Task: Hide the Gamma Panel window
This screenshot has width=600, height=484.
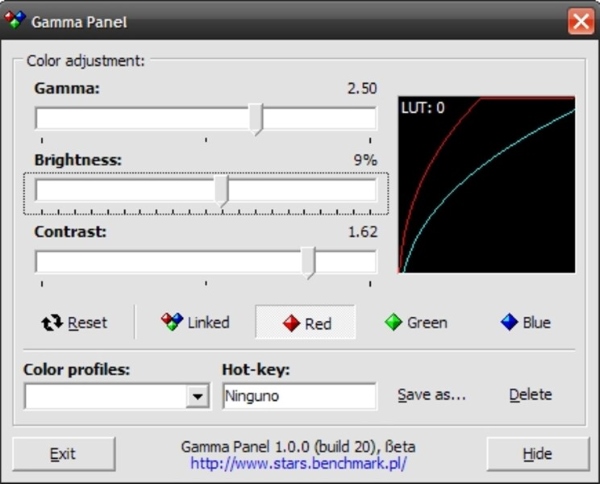Action: tap(537, 454)
